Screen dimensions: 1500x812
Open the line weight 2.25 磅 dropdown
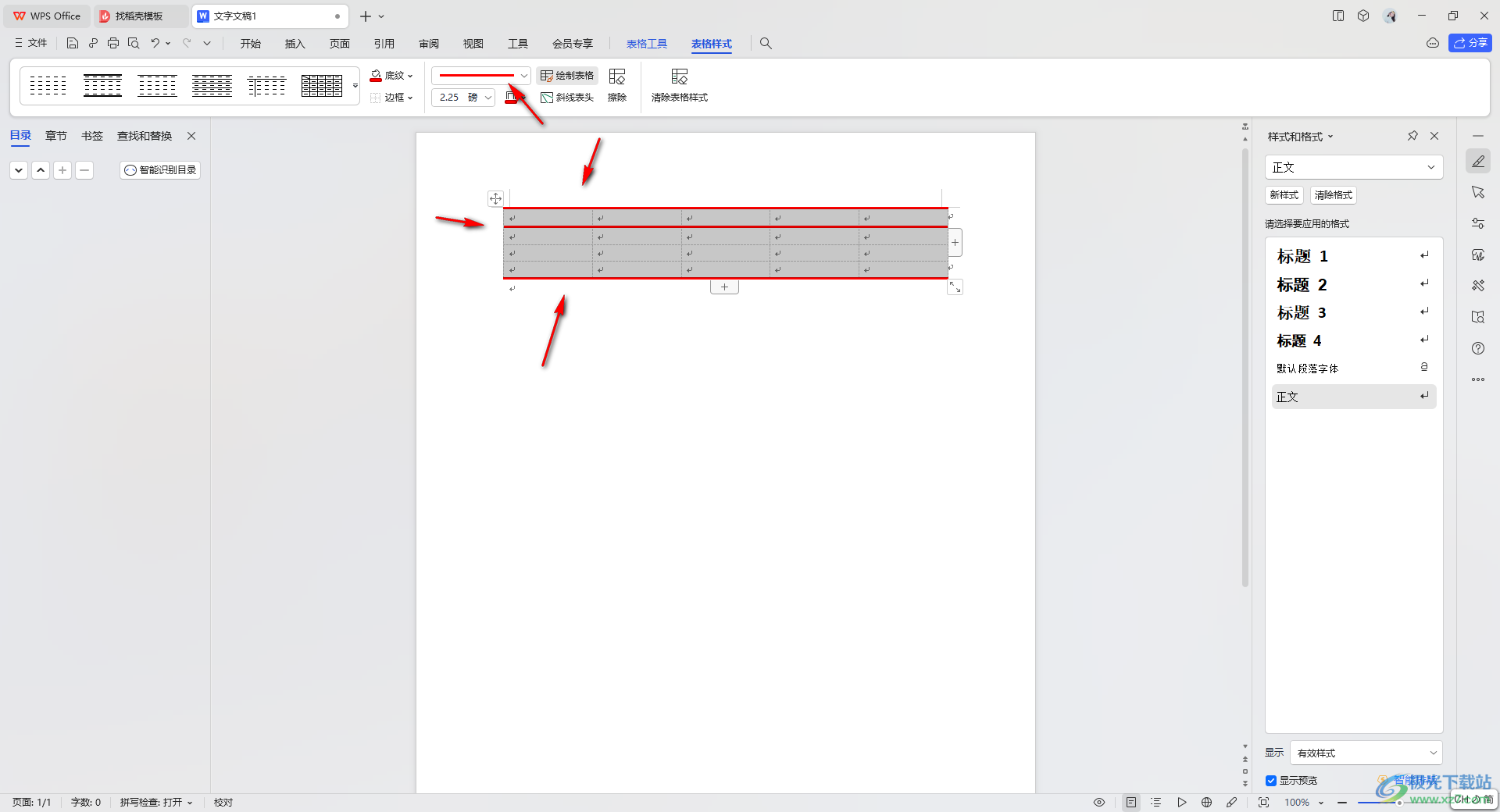tap(464, 98)
